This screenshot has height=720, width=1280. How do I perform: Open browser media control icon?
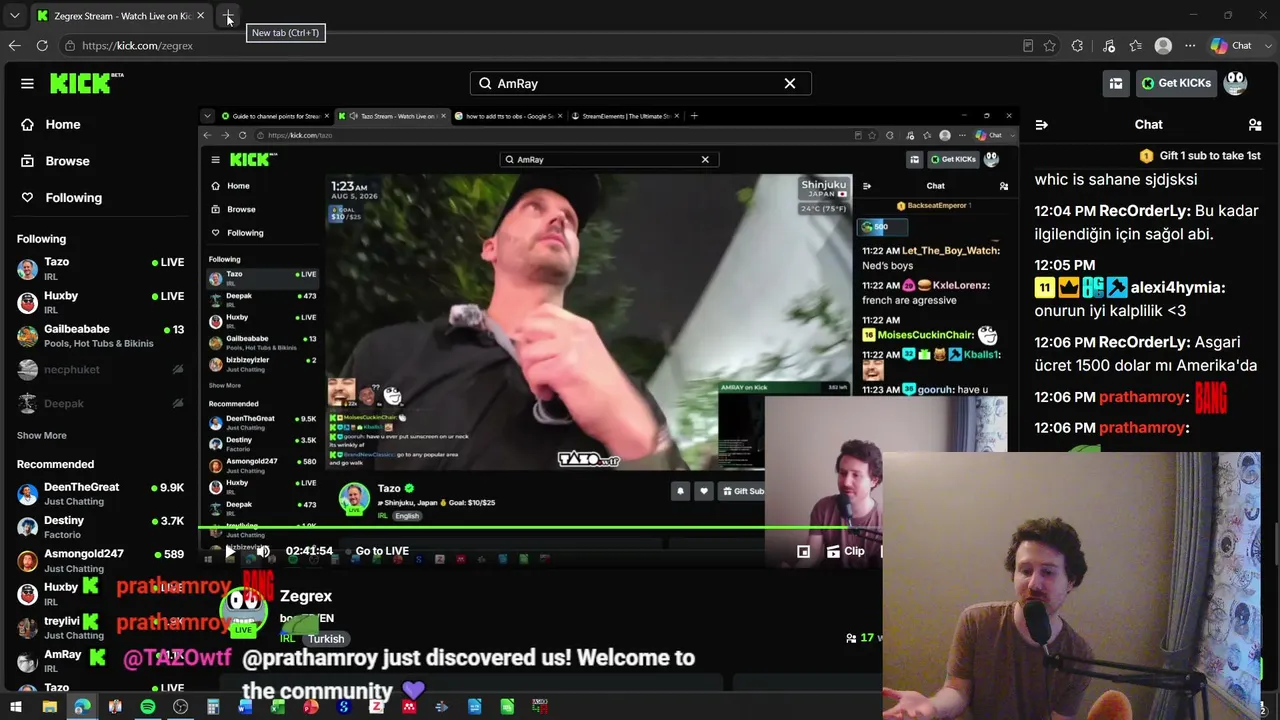click(1109, 46)
